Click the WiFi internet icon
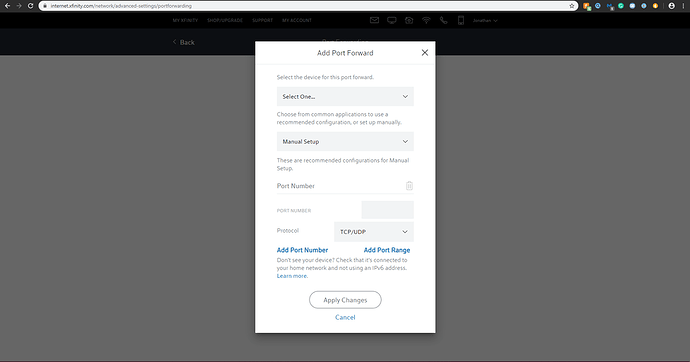690x362 pixels. (426, 20)
